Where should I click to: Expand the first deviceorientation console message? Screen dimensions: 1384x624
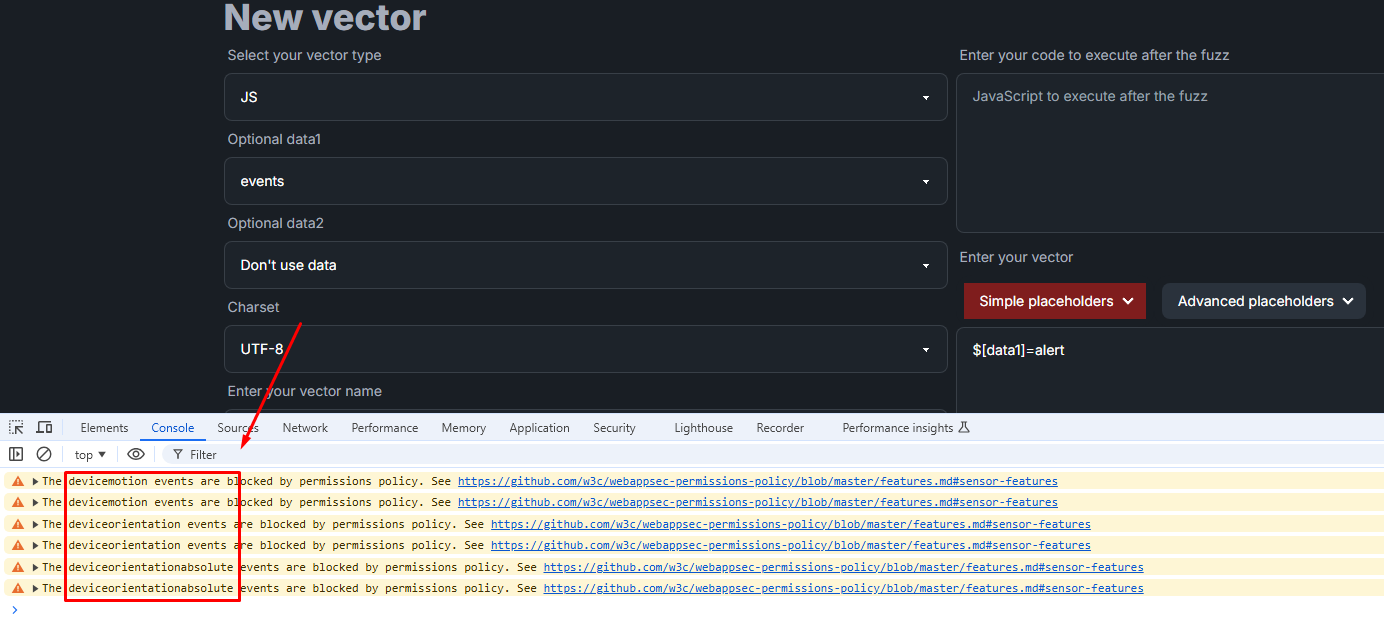[36, 523]
